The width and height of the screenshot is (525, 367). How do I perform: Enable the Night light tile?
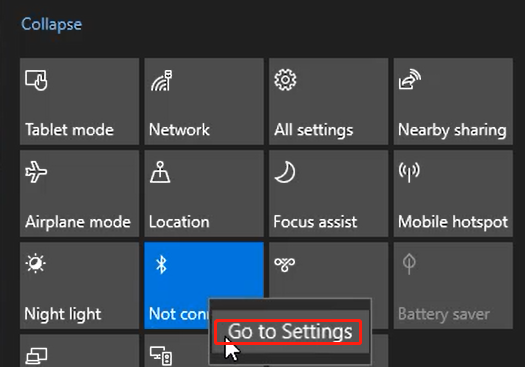click(x=79, y=285)
